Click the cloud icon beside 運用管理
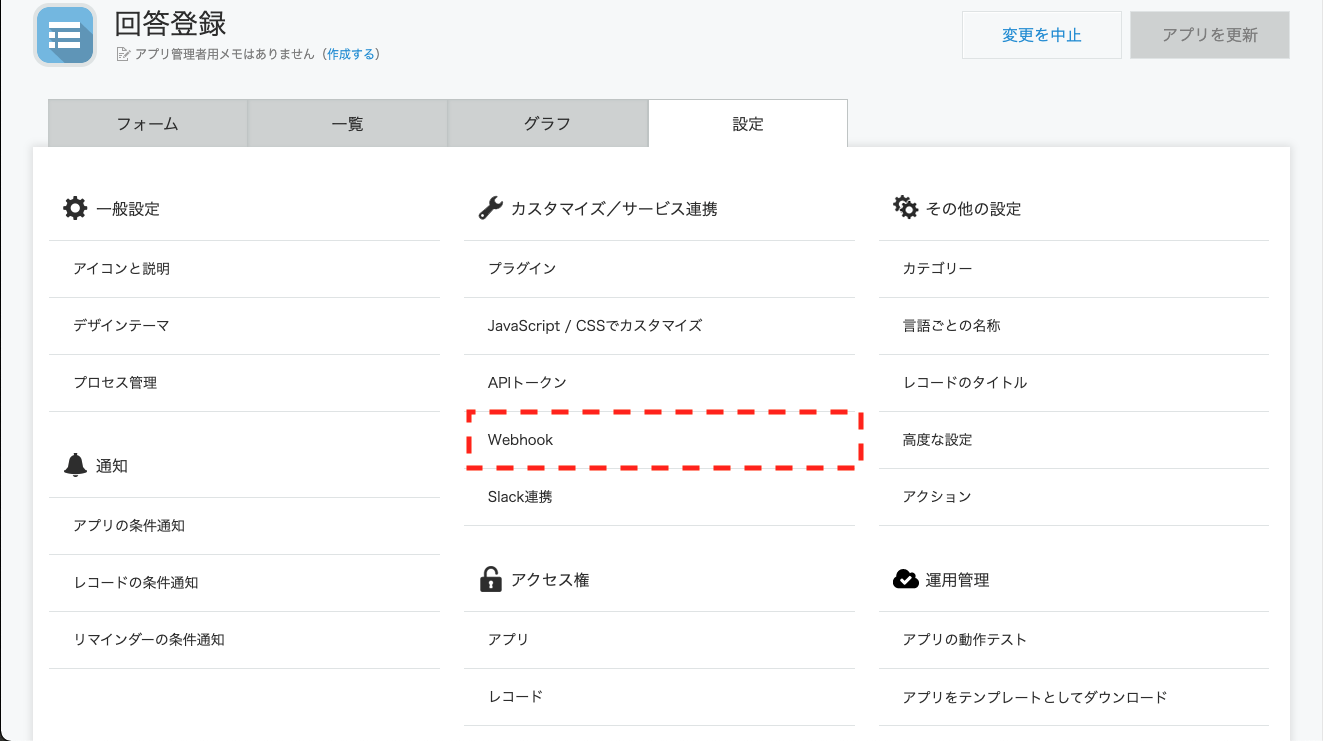The image size is (1323, 741). (x=905, y=579)
